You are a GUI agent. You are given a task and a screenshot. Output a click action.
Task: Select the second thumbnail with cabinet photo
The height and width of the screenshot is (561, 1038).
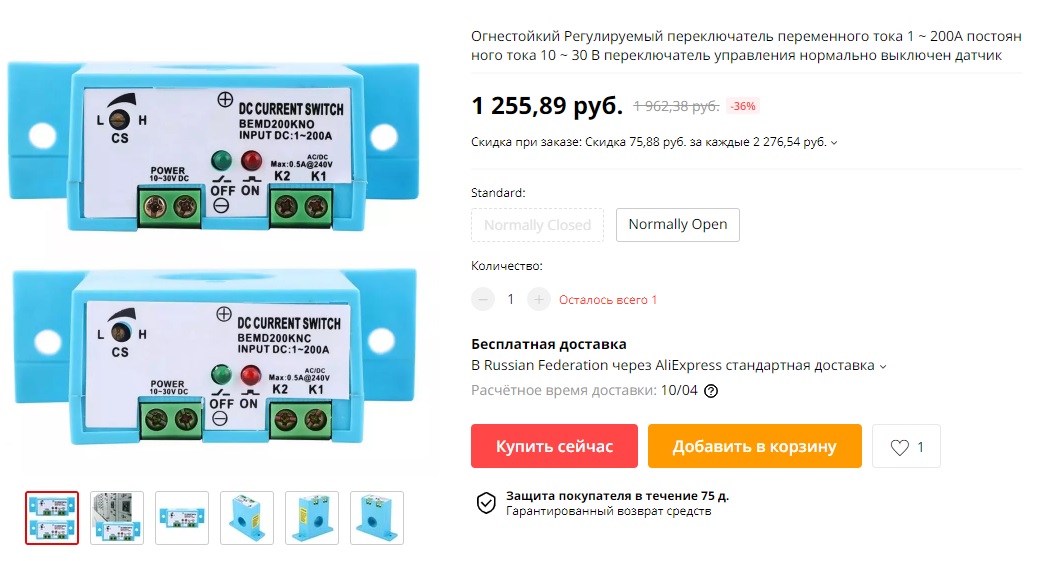tap(117, 518)
